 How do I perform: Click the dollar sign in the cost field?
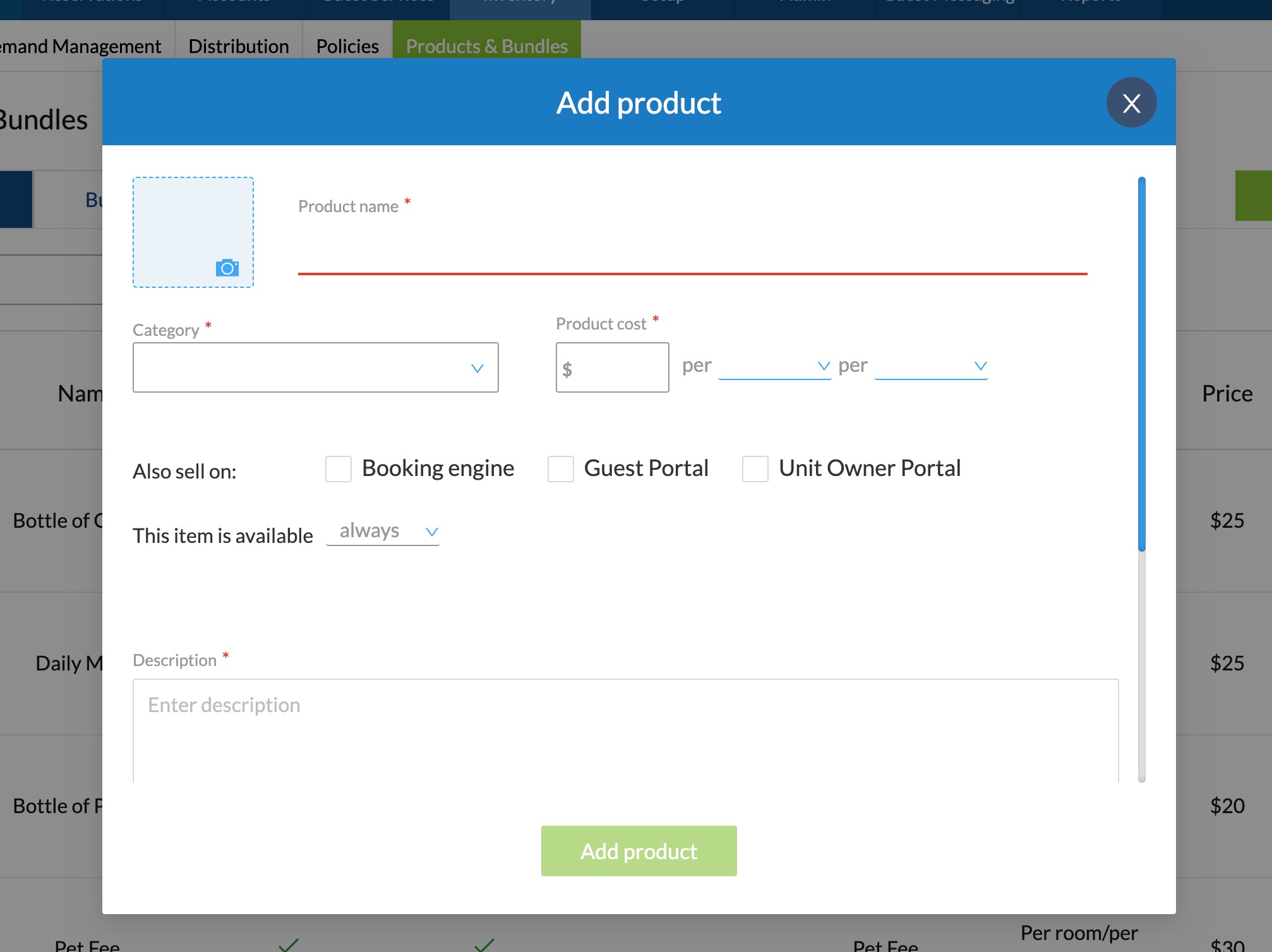pyautogui.click(x=567, y=369)
